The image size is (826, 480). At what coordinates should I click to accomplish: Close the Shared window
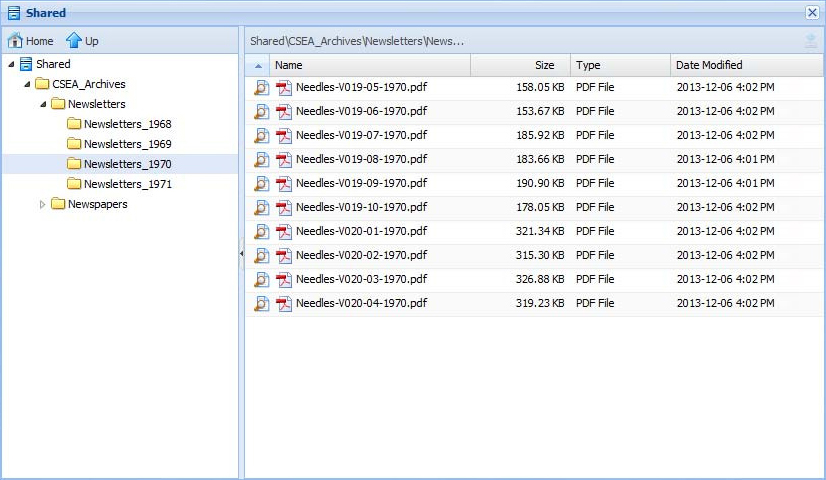point(812,13)
